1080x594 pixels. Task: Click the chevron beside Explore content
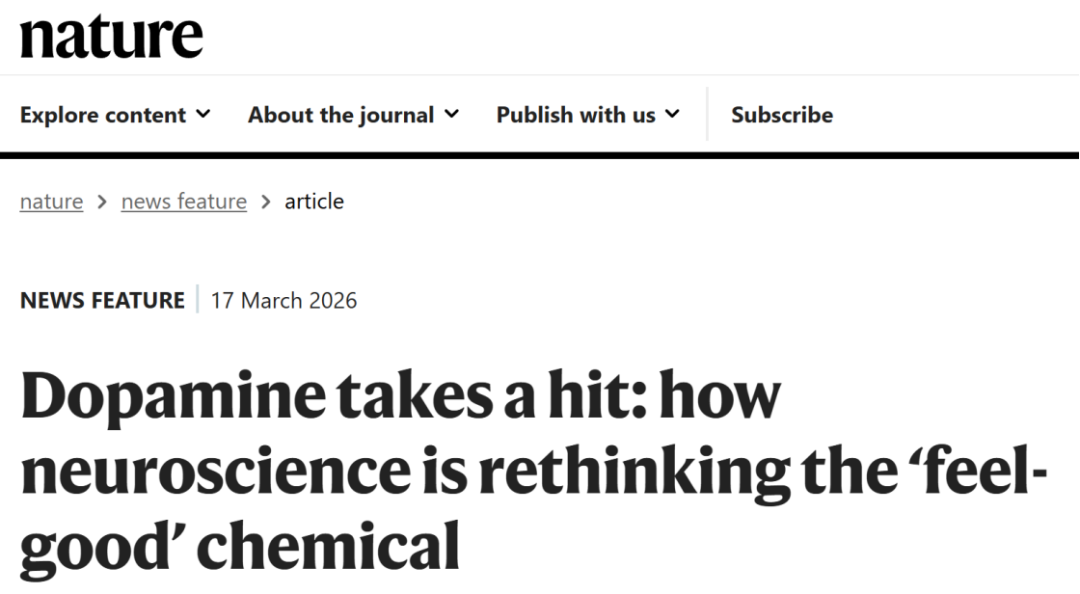coord(203,114)
